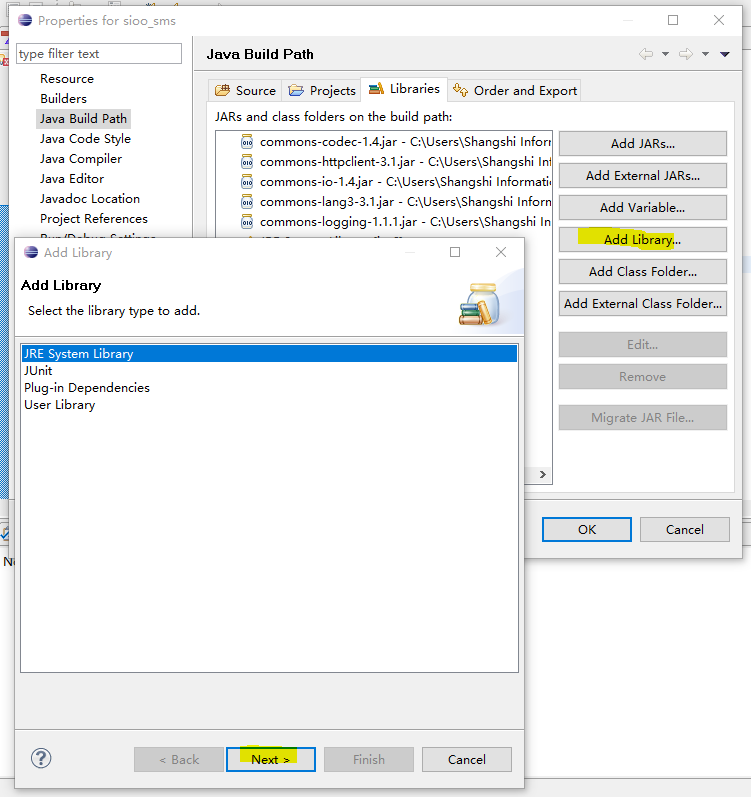Click the Add Class Folder... button
This screenshot has height=797, width=751.
point(643,271)
